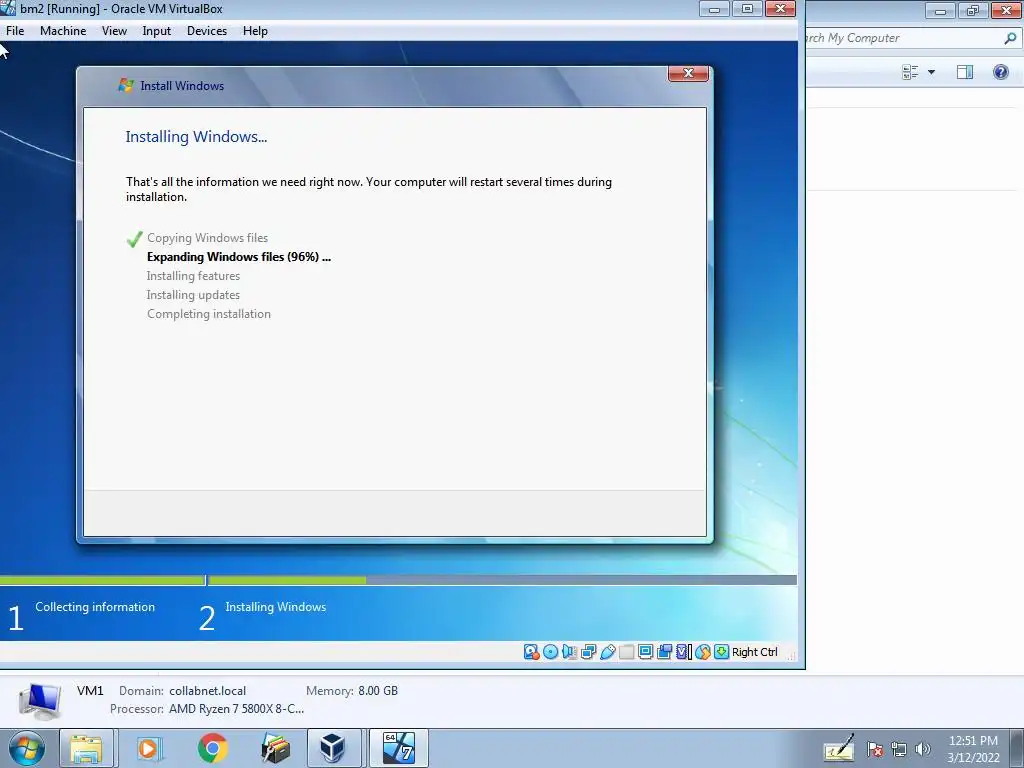This screenshot has width=1024, height=768.
Task: Click the CPU virtualization indicator in status bar
Action: tap(683, 652)
